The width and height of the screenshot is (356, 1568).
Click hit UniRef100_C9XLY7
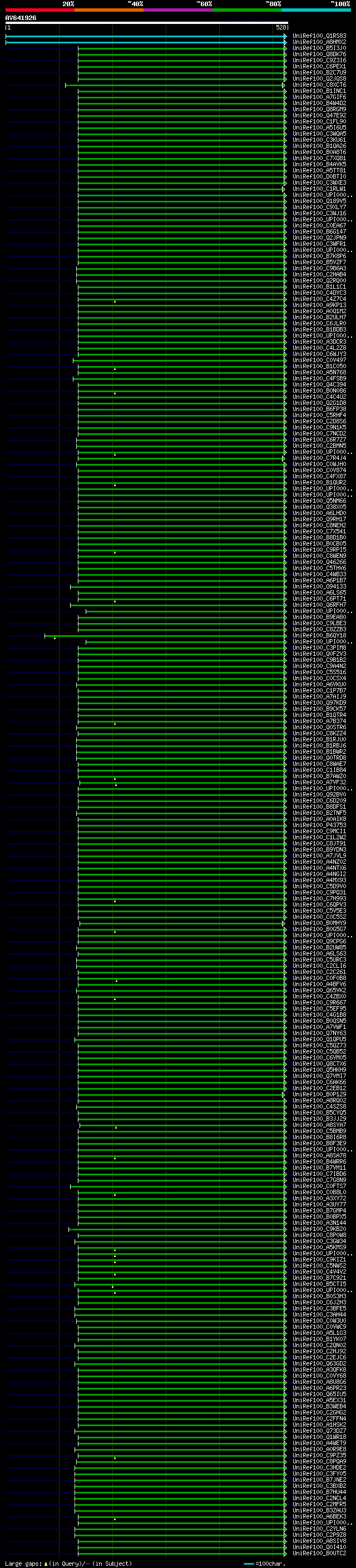(x=319, y=207)
